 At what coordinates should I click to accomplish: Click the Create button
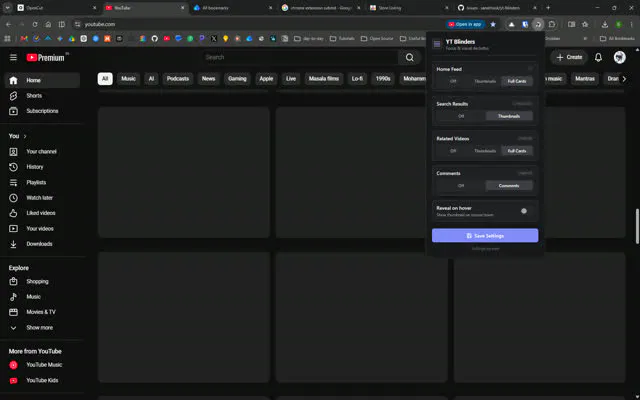[569, 58]
